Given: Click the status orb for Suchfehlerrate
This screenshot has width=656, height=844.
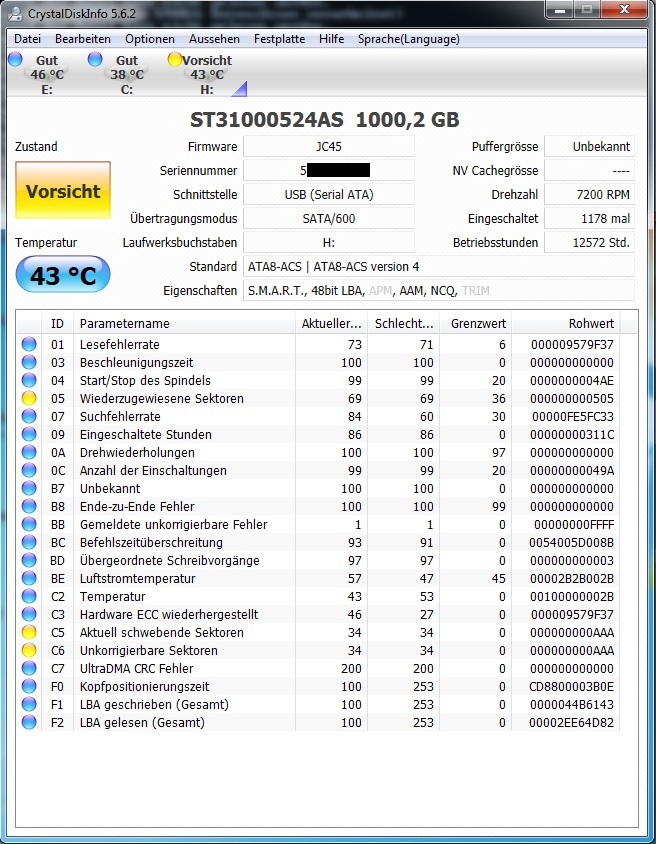Looking at the screenshot, I should [x=29, y=417].
